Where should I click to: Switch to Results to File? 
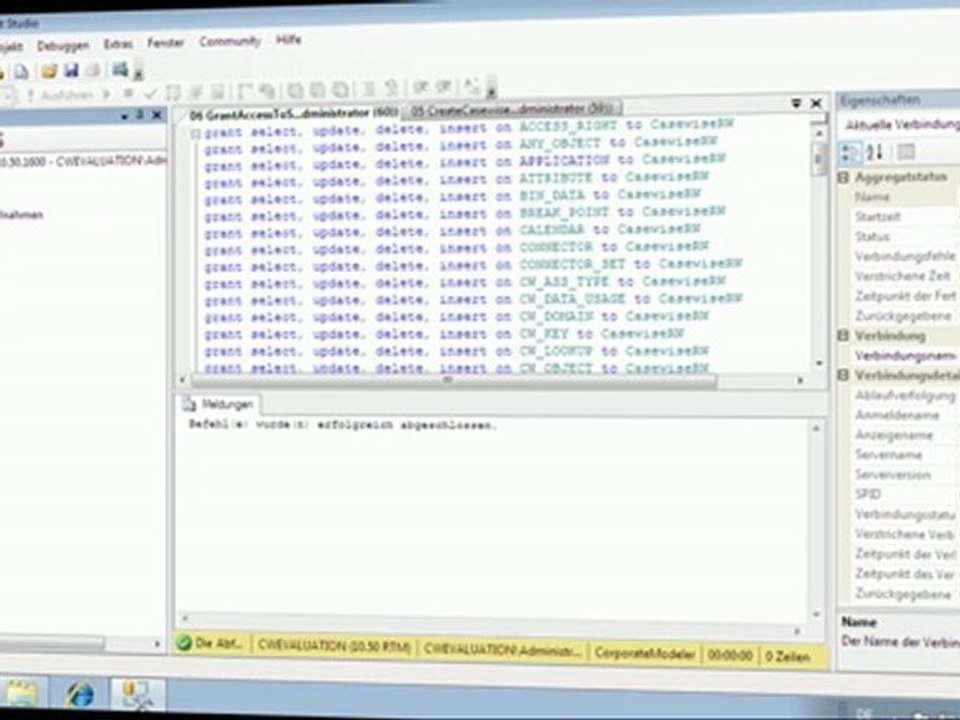(x=340, y=90)
